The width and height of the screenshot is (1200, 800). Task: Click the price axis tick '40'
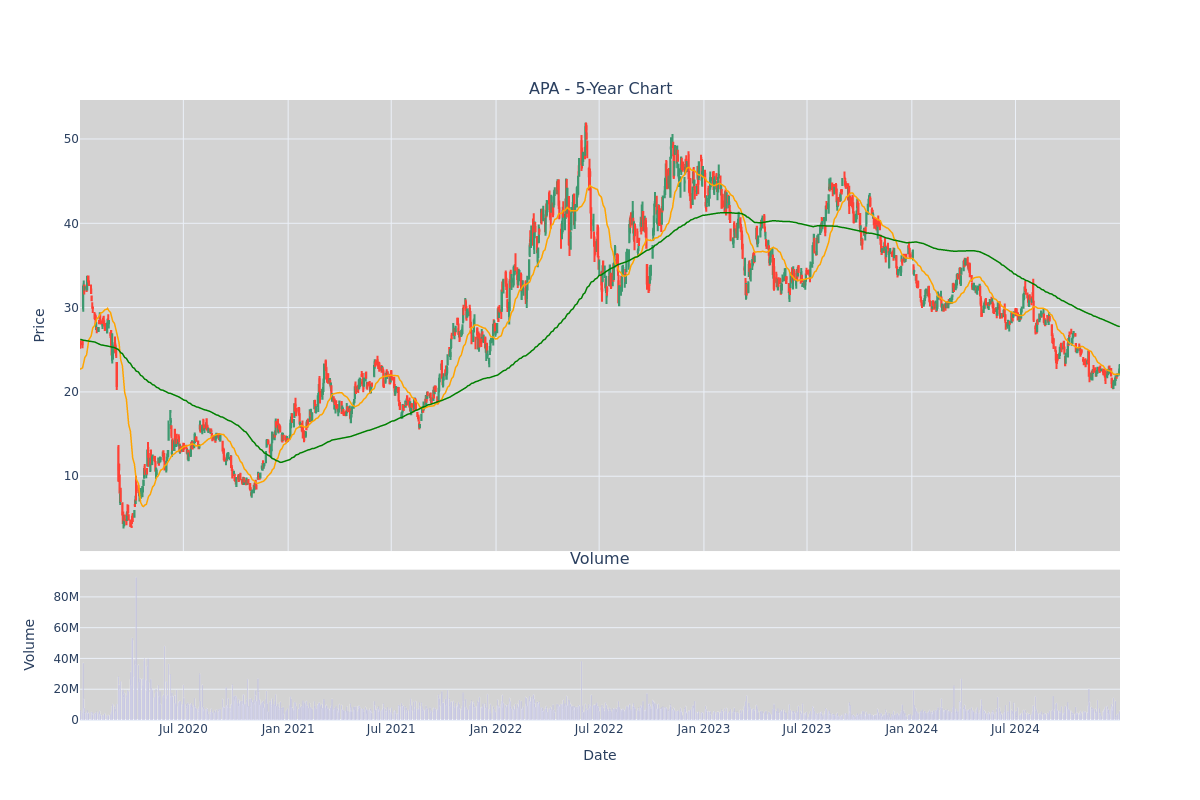click(71, 223)
